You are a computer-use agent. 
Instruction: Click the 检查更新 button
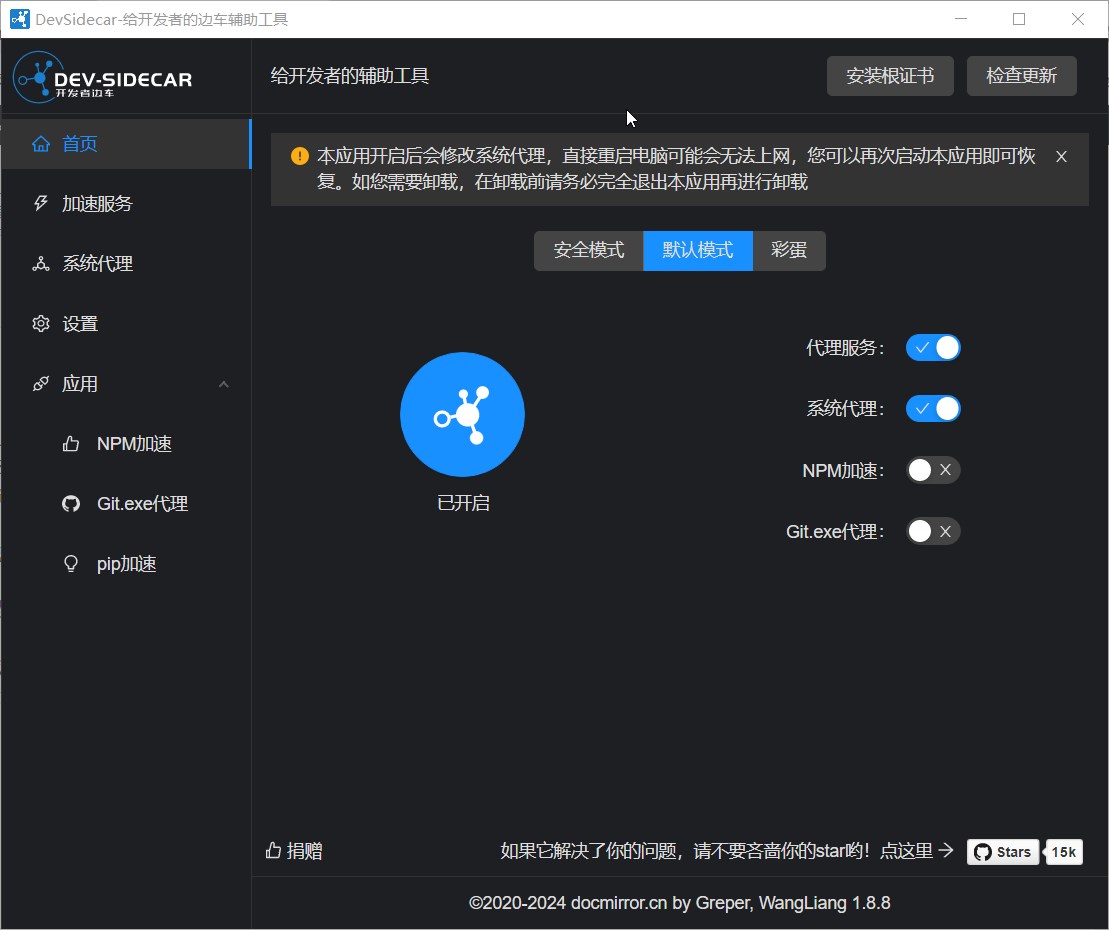pos(1021,76)
